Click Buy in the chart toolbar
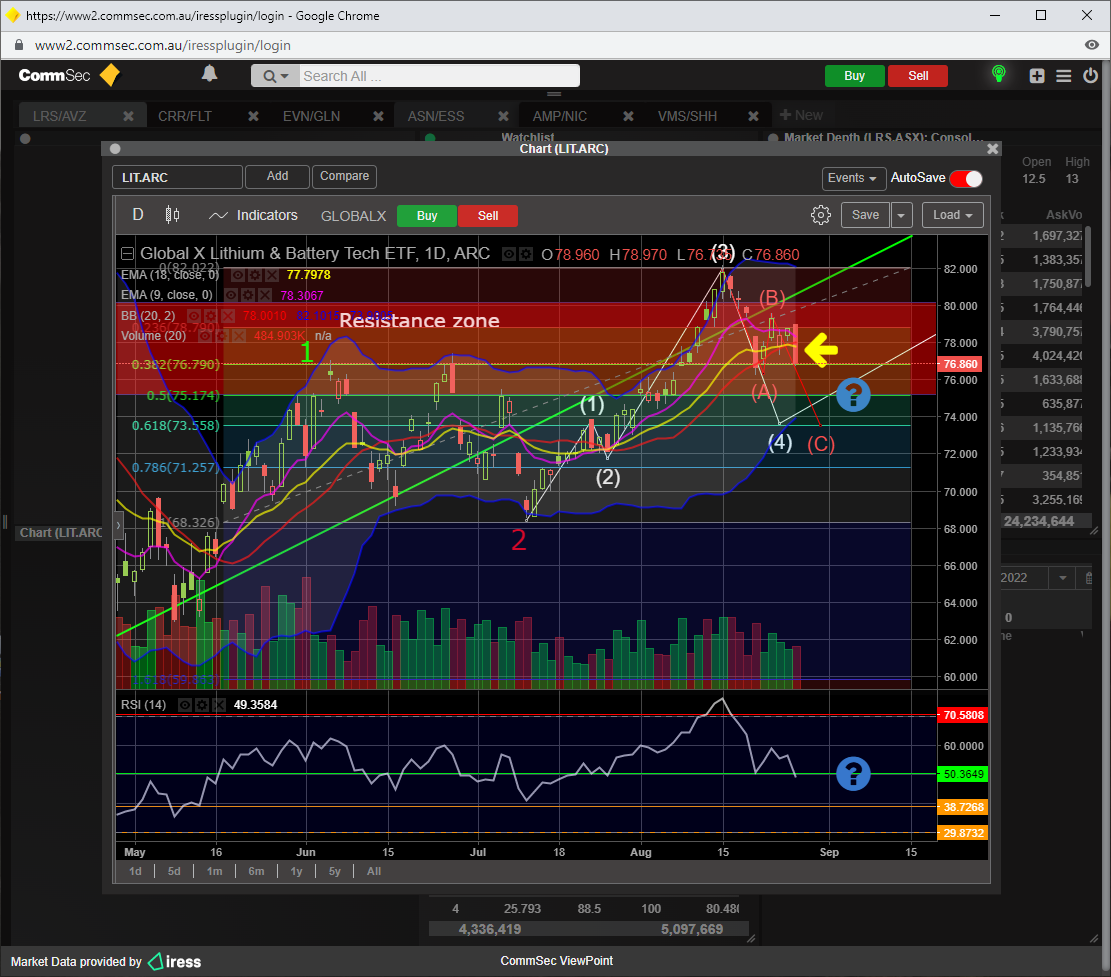 click(x=427, y=215)
